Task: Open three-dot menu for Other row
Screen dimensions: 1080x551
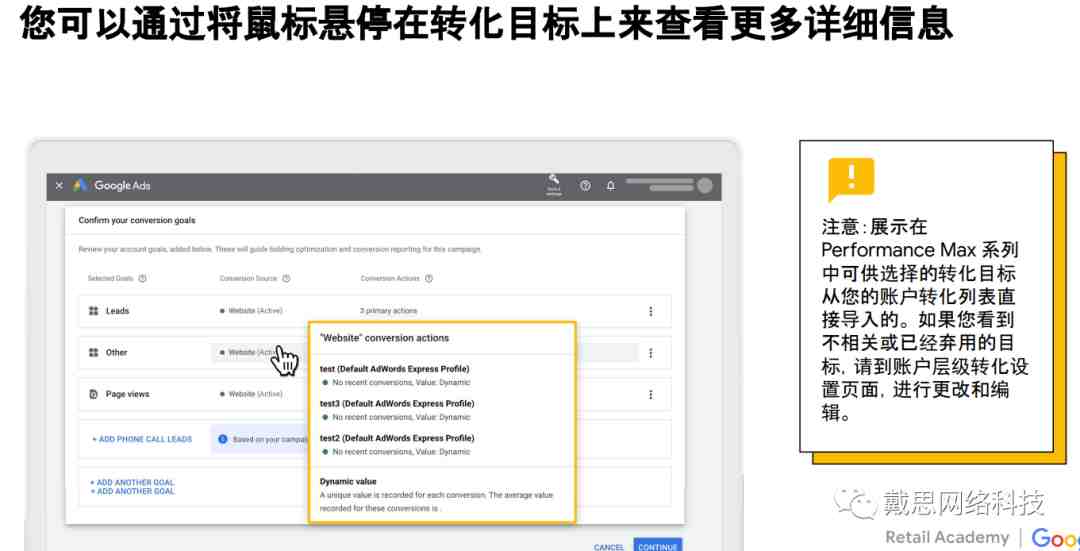Action: (651, 353)
